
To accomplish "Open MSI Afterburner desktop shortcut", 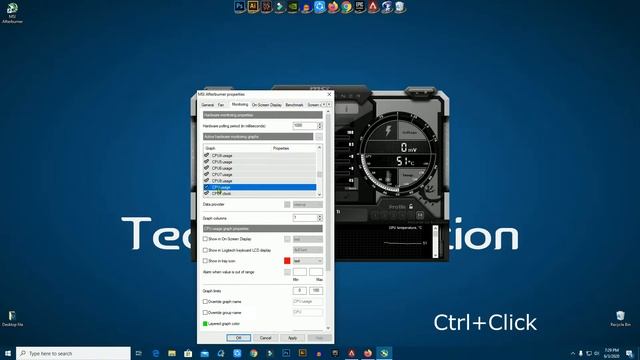I will coord(12,13).
